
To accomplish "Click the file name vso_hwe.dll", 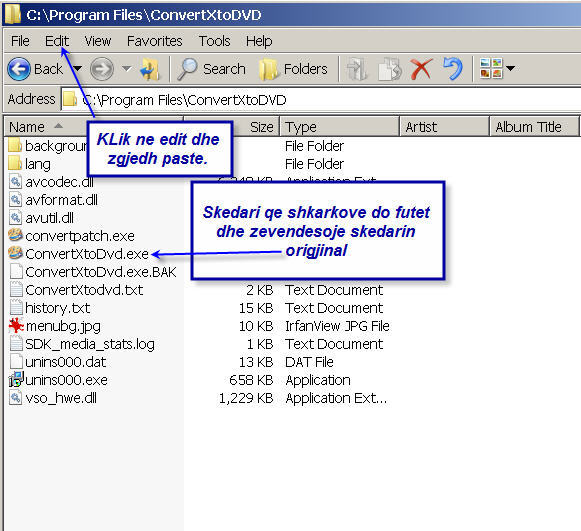I will tap(61, 398).
